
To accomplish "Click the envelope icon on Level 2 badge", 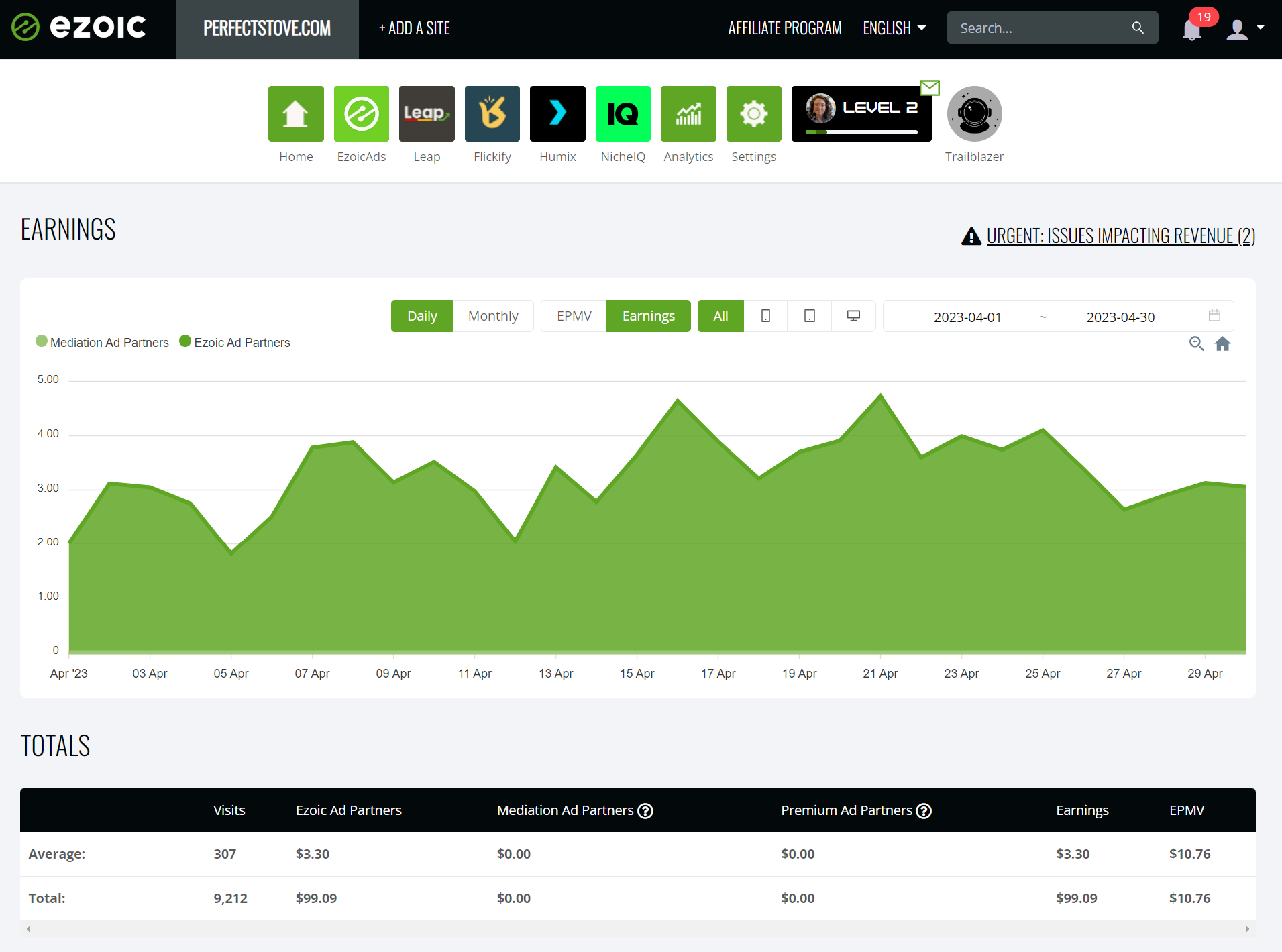I will pyautogui.click(x=930, y=87).
